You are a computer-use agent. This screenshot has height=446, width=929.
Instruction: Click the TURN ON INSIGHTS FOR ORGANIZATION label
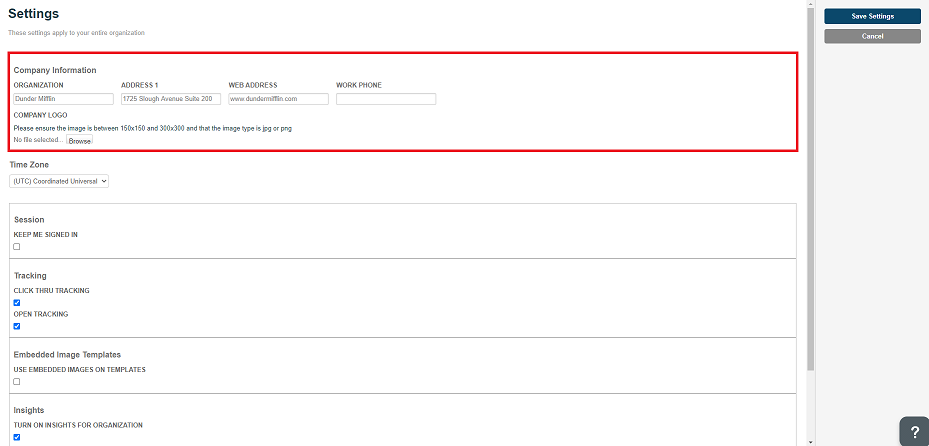click(78, 425)
